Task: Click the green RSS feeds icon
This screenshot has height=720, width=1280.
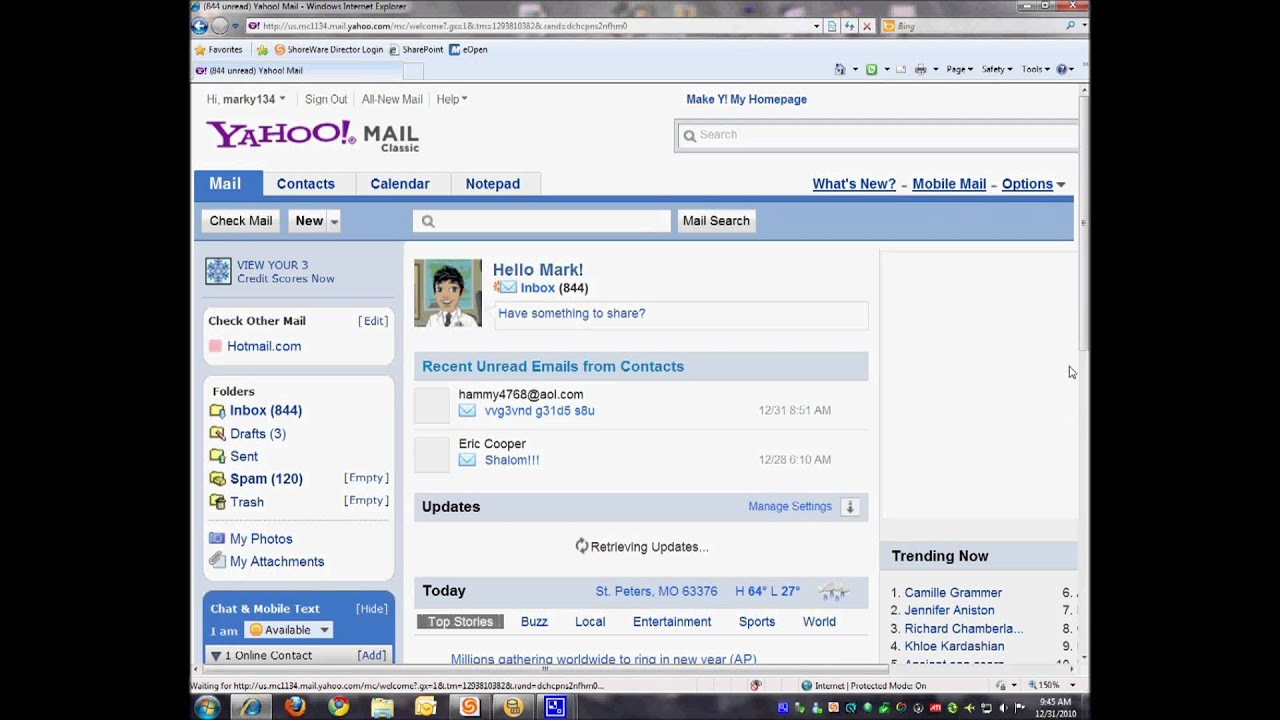Action: (x=871, y=69)
